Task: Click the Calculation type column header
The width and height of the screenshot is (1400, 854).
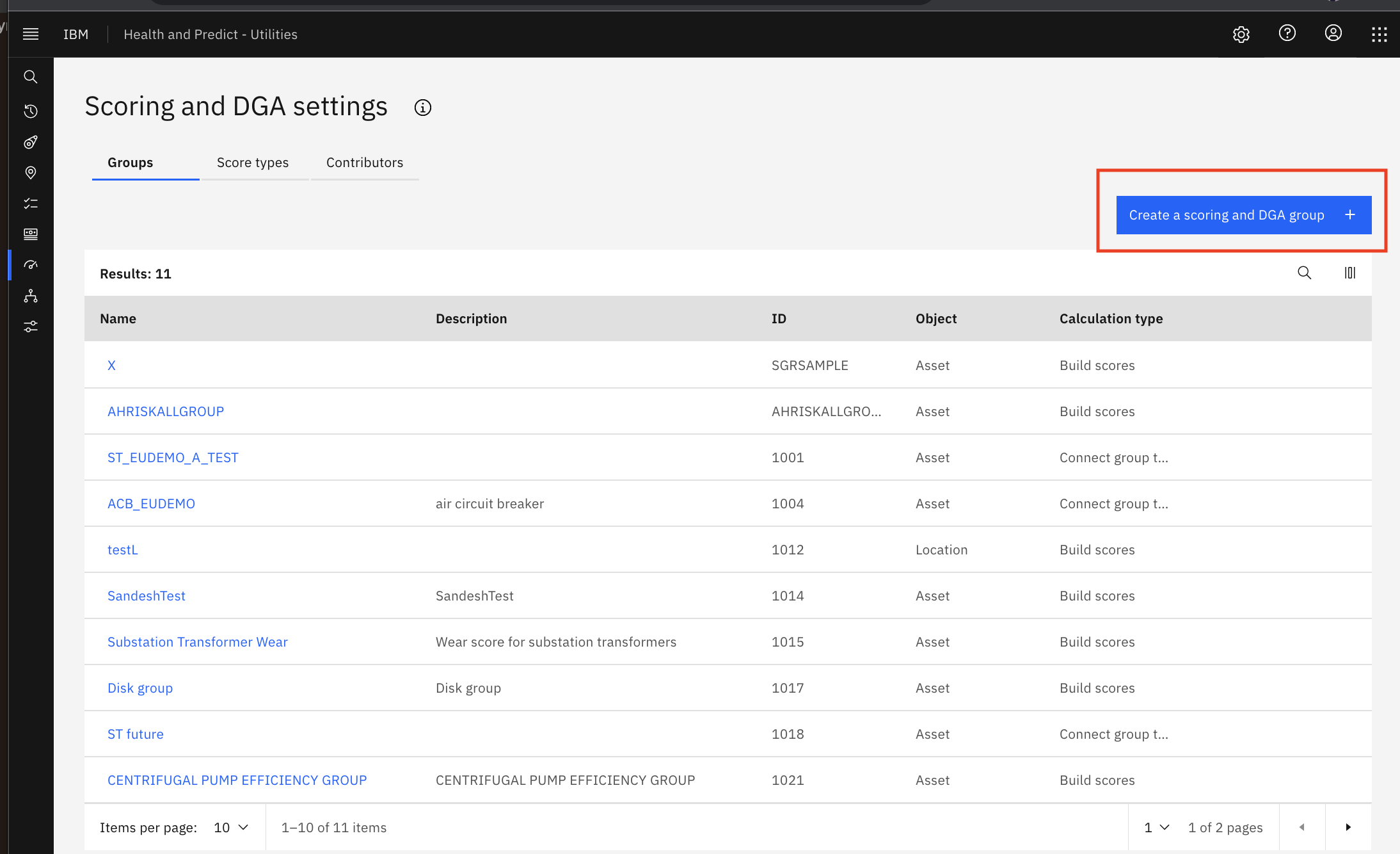Action: click(x=1111, y=319)
